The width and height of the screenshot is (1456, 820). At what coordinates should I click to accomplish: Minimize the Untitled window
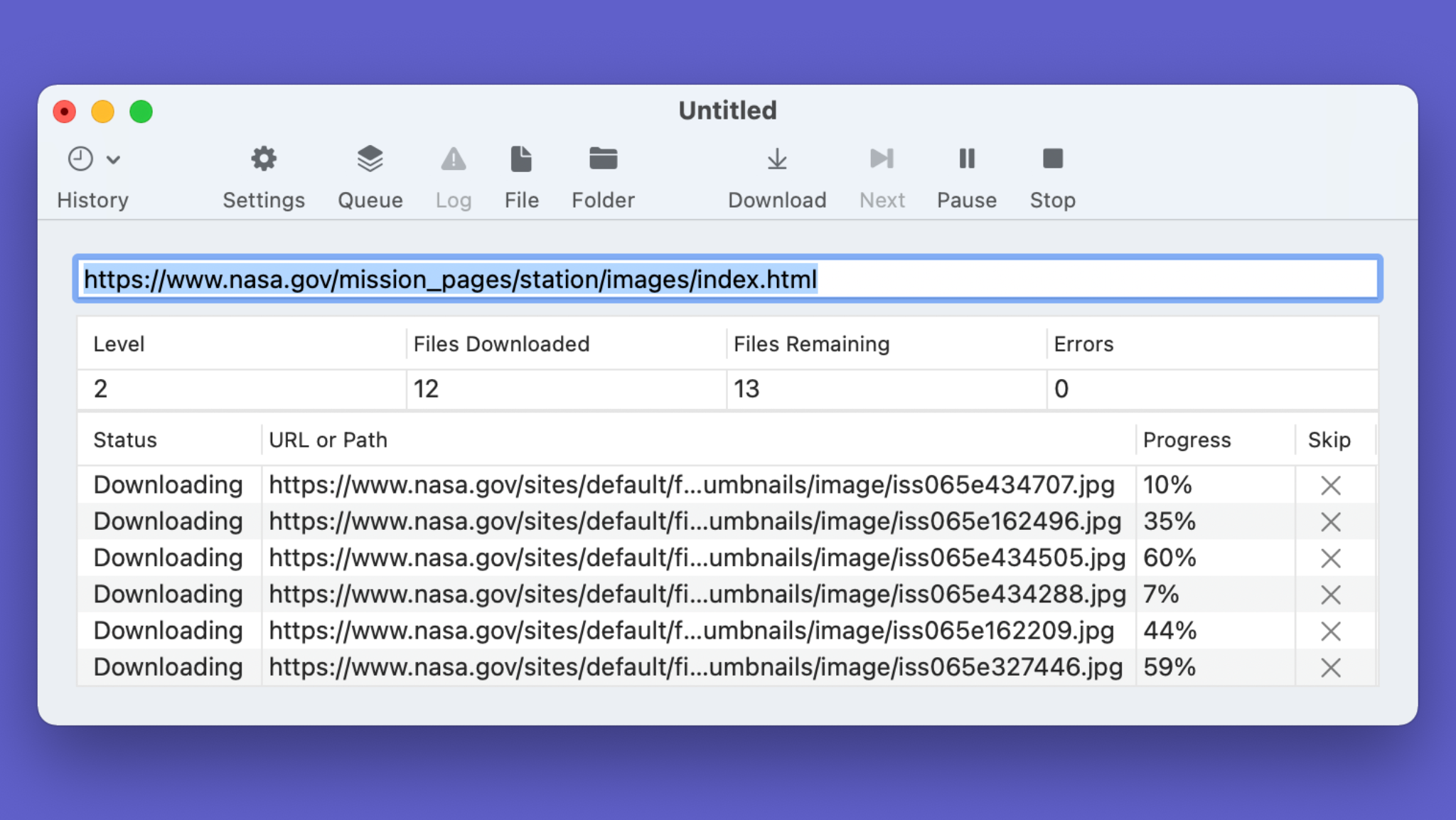[x=102, y=112]
